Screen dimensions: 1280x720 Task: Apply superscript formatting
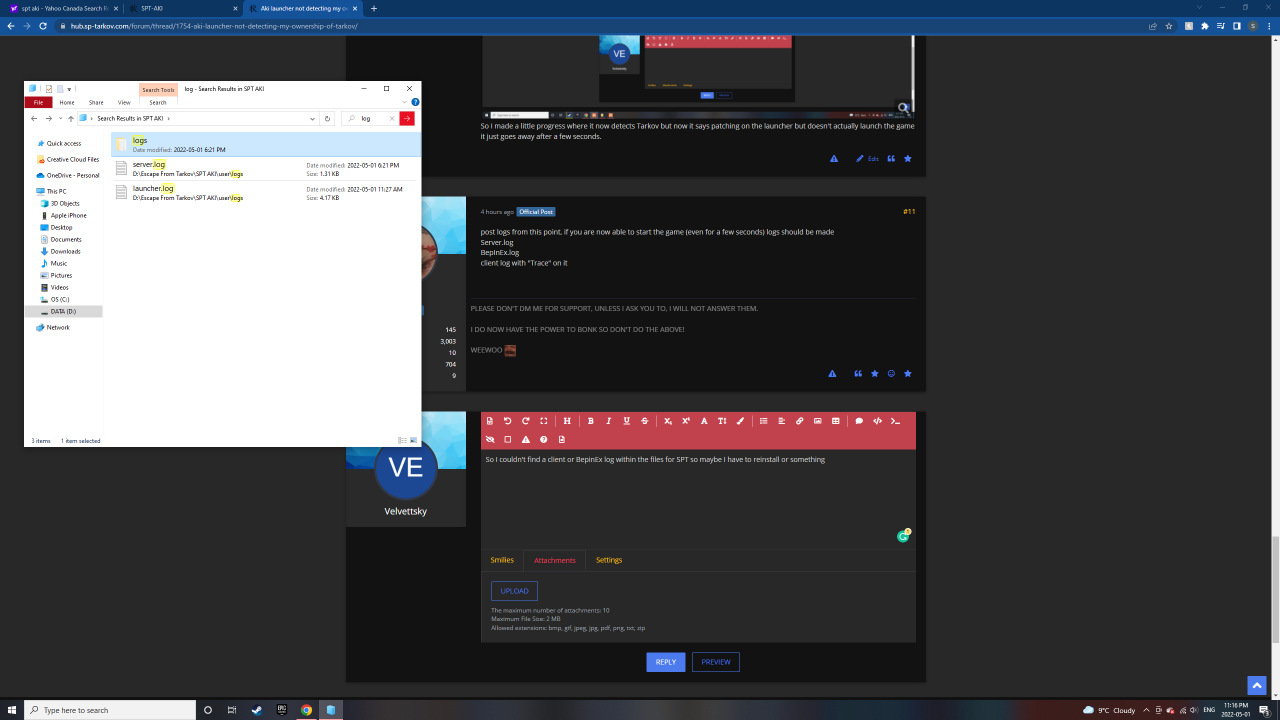pos(686,421)
